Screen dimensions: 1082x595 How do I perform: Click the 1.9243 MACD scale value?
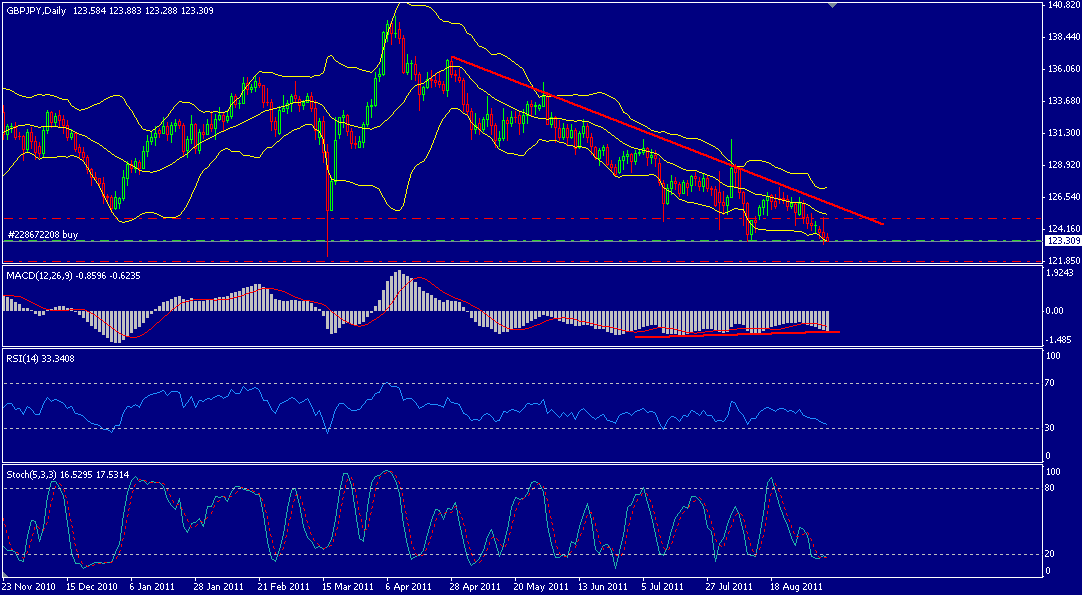pos(1059,273)
